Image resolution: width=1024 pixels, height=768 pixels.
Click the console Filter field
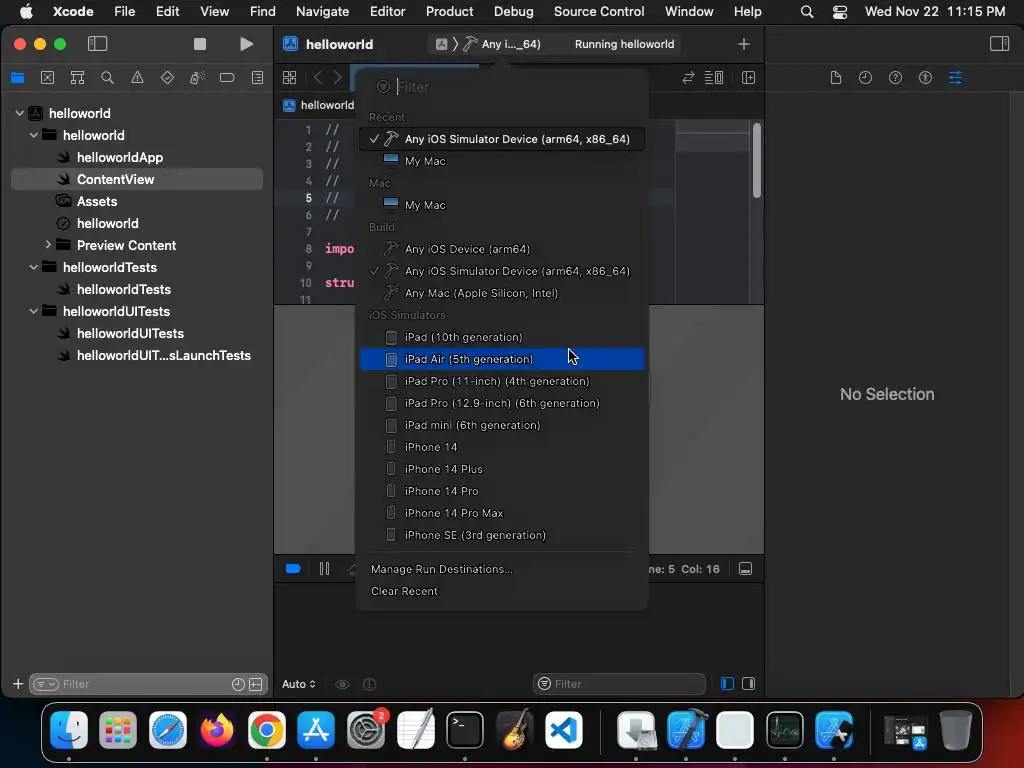point(619,684)
